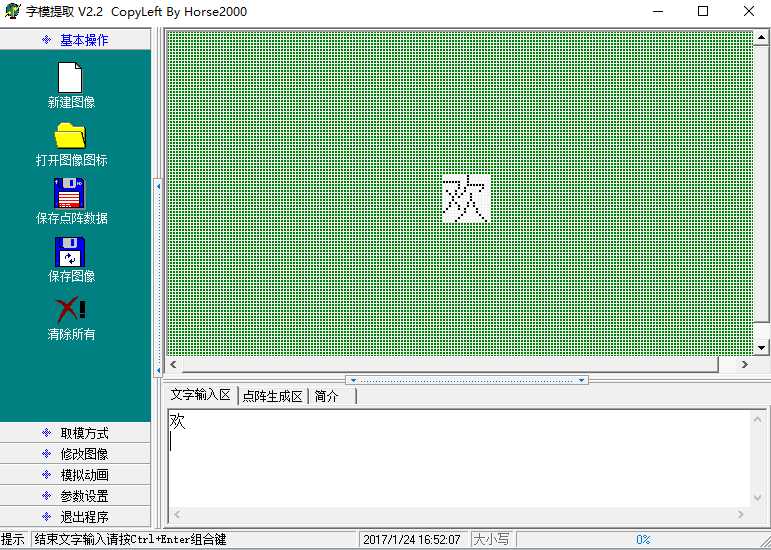Switch to the 文字输入区 tab
This screenshot has height=550, width=771.
[x=201, y=395]
